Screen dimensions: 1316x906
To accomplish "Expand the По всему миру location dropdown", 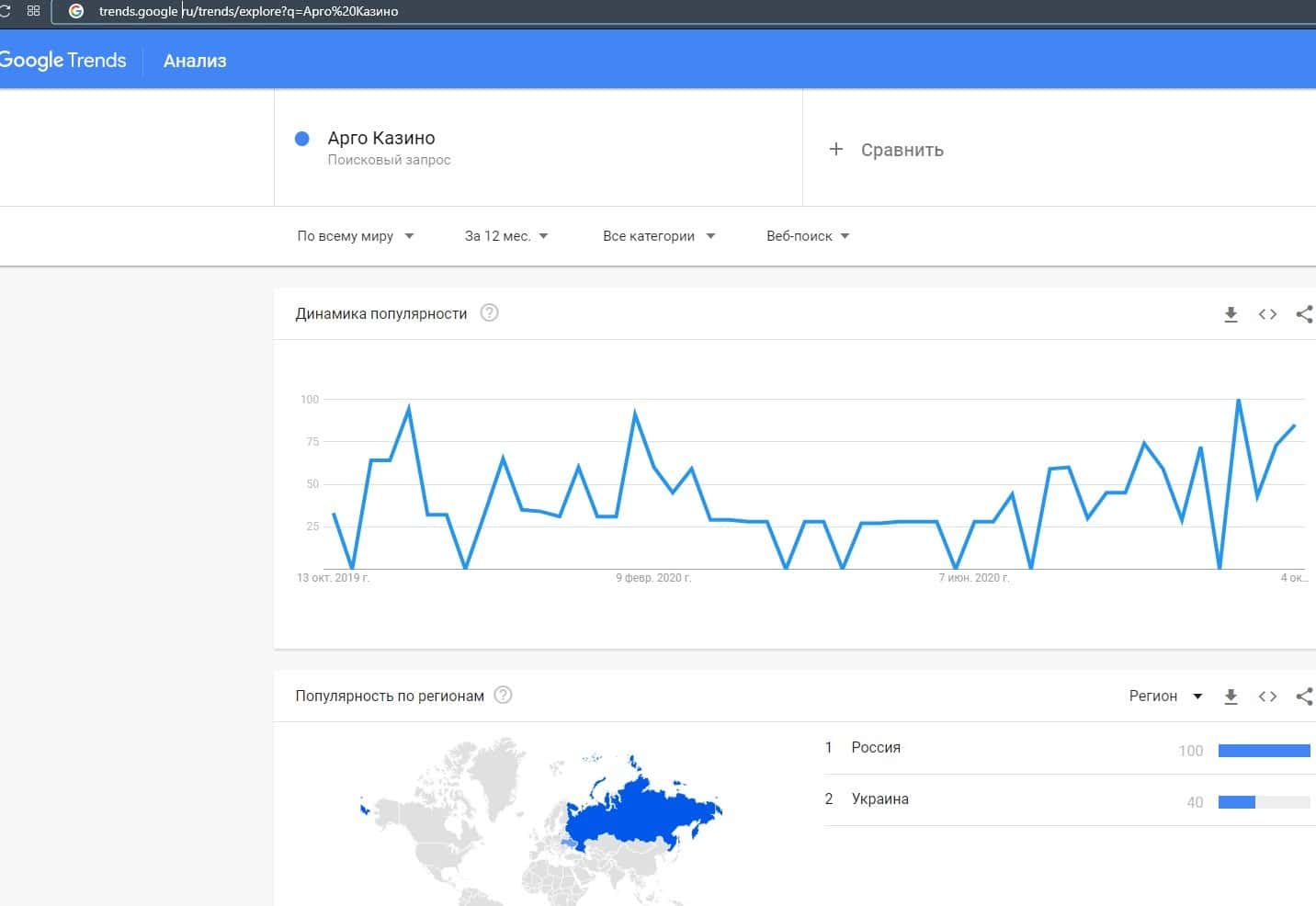I will point(355,236).
